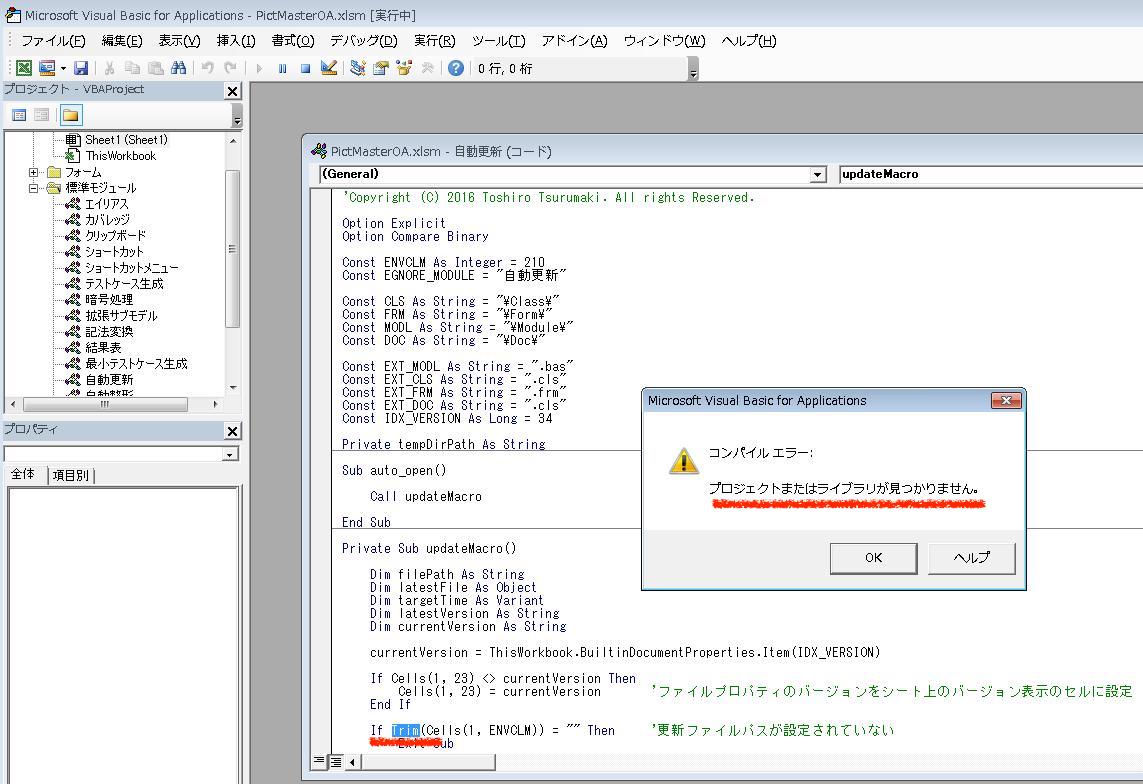The height and width of the screenshot is (784, 1143).
Task: Select the 結果表 module
Action: click(103, 348)
